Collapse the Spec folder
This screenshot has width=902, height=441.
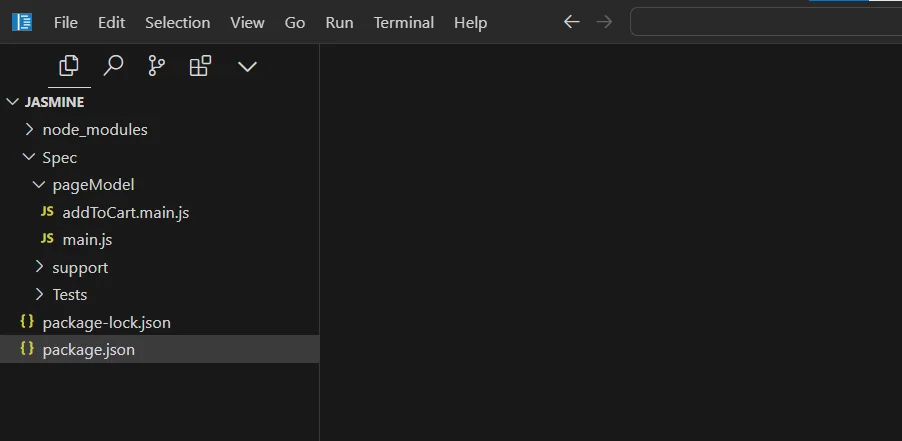59,158
